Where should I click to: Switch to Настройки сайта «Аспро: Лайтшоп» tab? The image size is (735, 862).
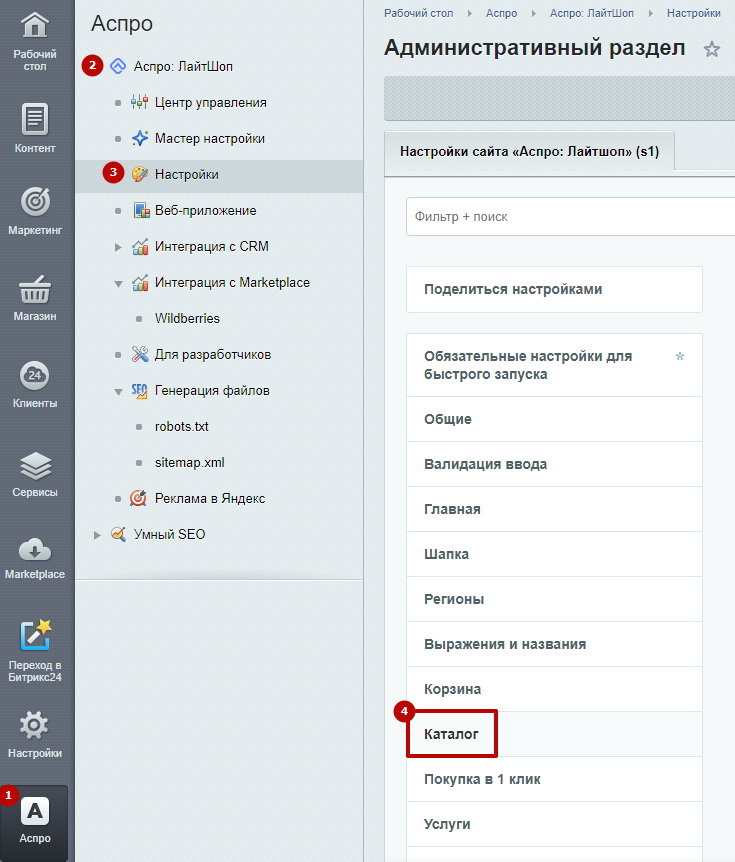click(529, 152)
